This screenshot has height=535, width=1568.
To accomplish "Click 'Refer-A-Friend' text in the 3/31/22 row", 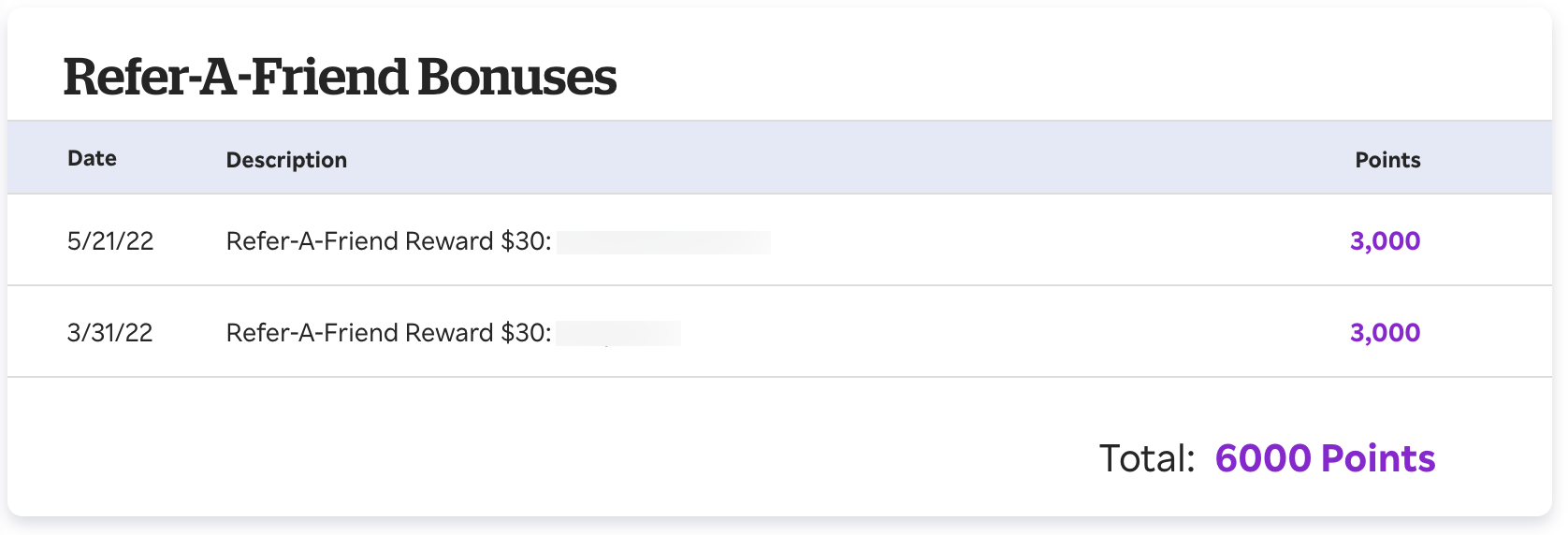I will click(x=312, y=333).
